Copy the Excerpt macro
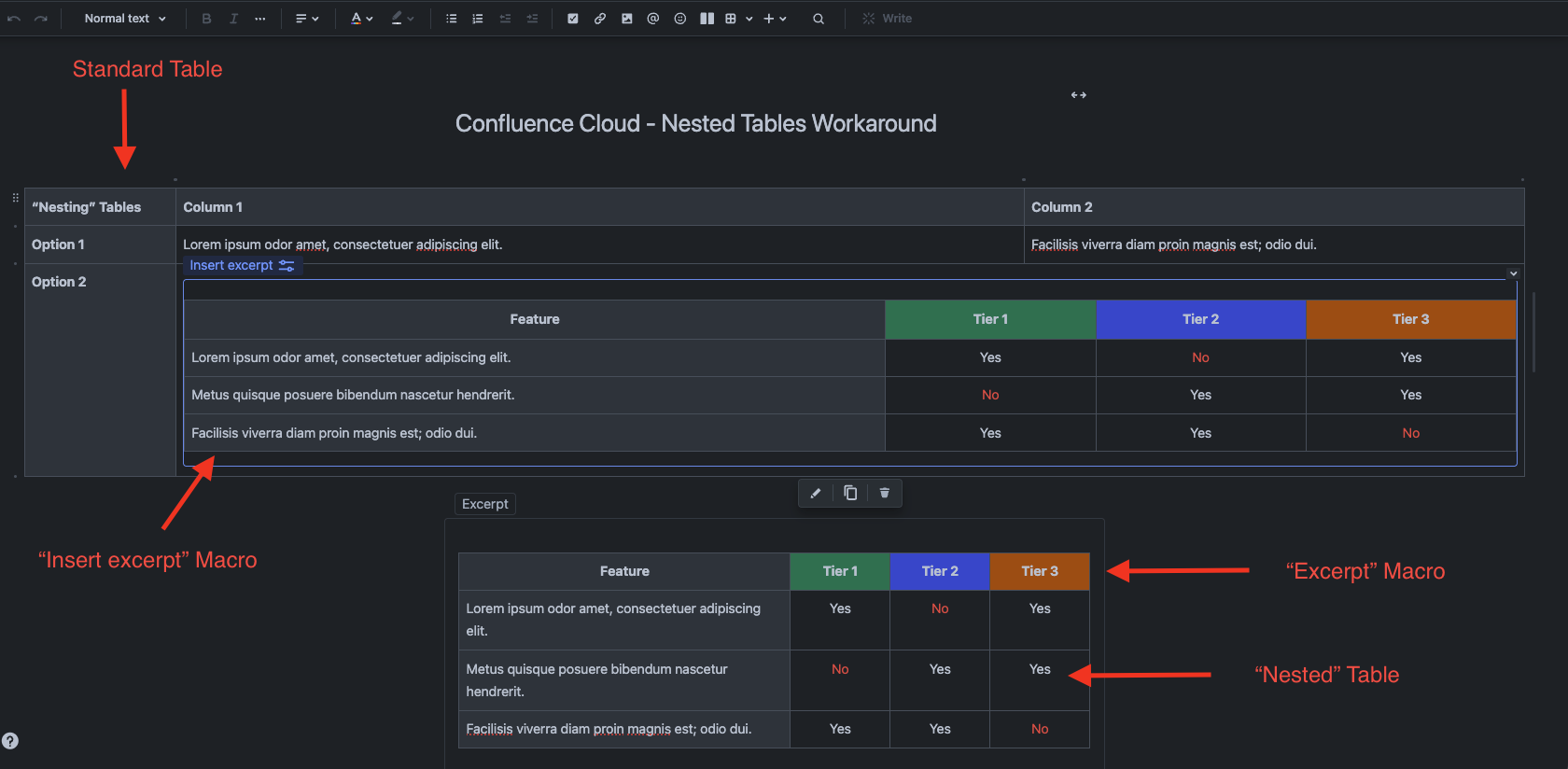Image resolution: width=1568 pixels, height=769 pixels. 850,493
